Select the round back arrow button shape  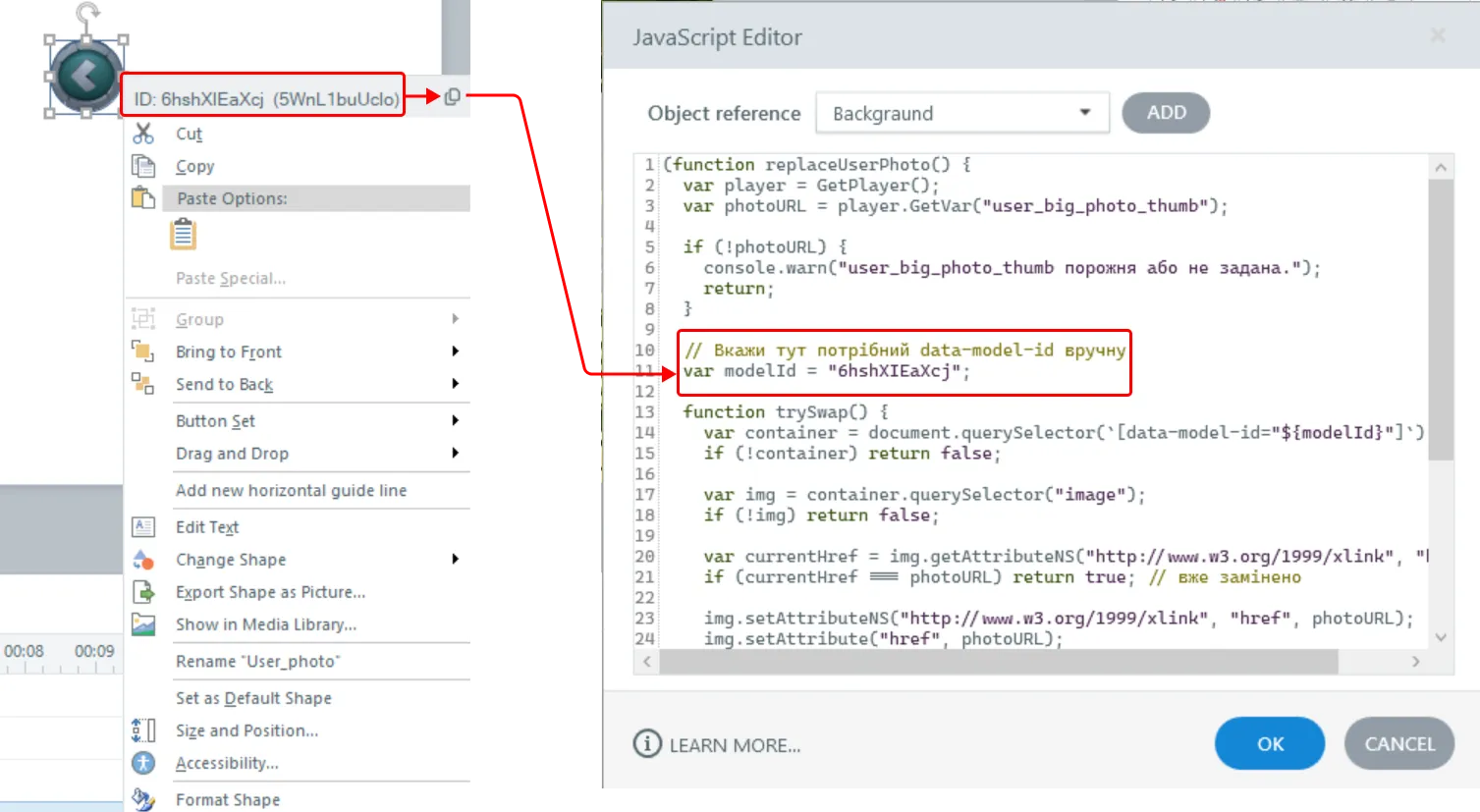86,76
